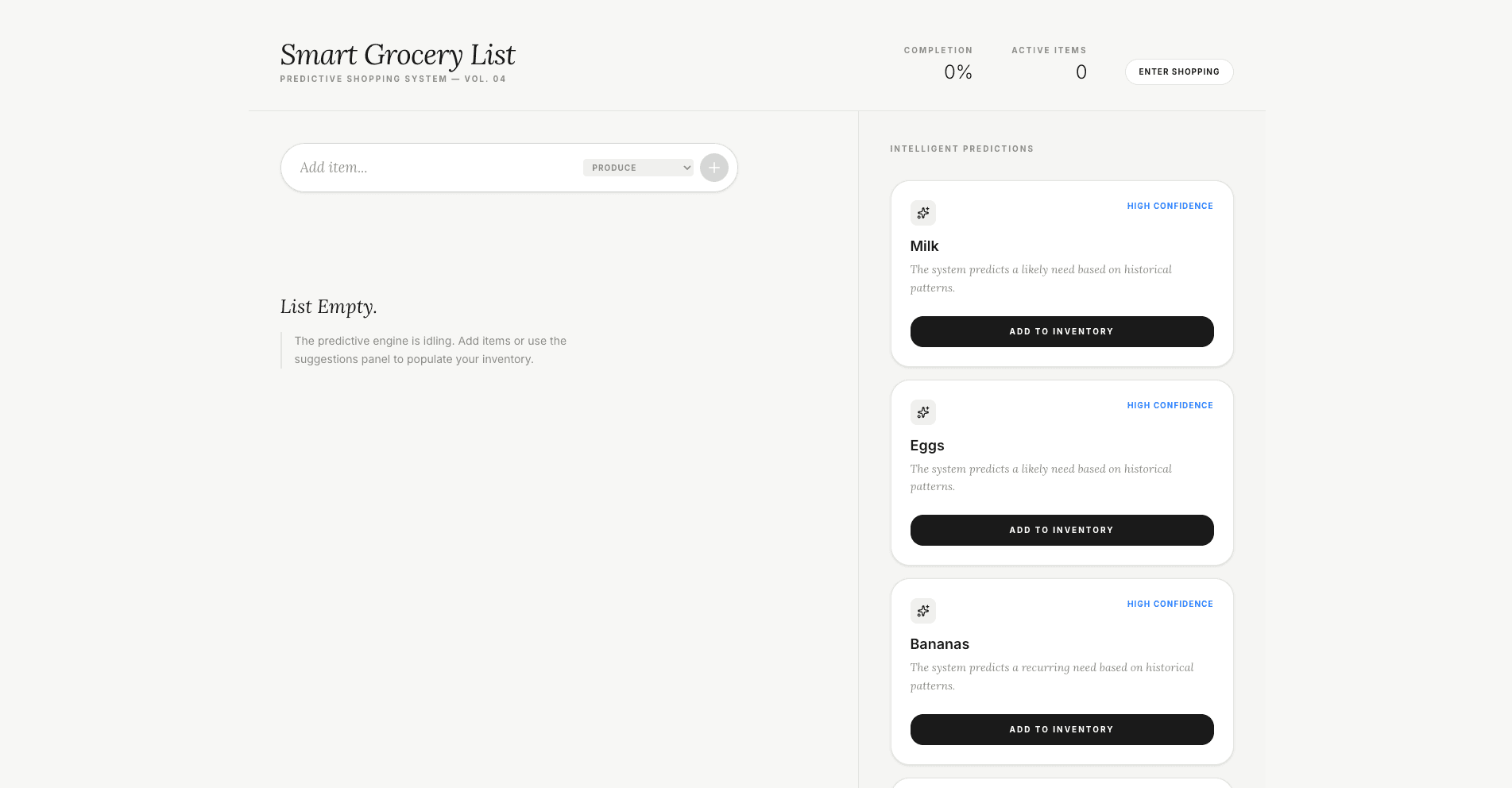Click High Confidence label on Eggs card
Image resolution: width=1512 pixels, height=788 pixels.
point(1170,405)
